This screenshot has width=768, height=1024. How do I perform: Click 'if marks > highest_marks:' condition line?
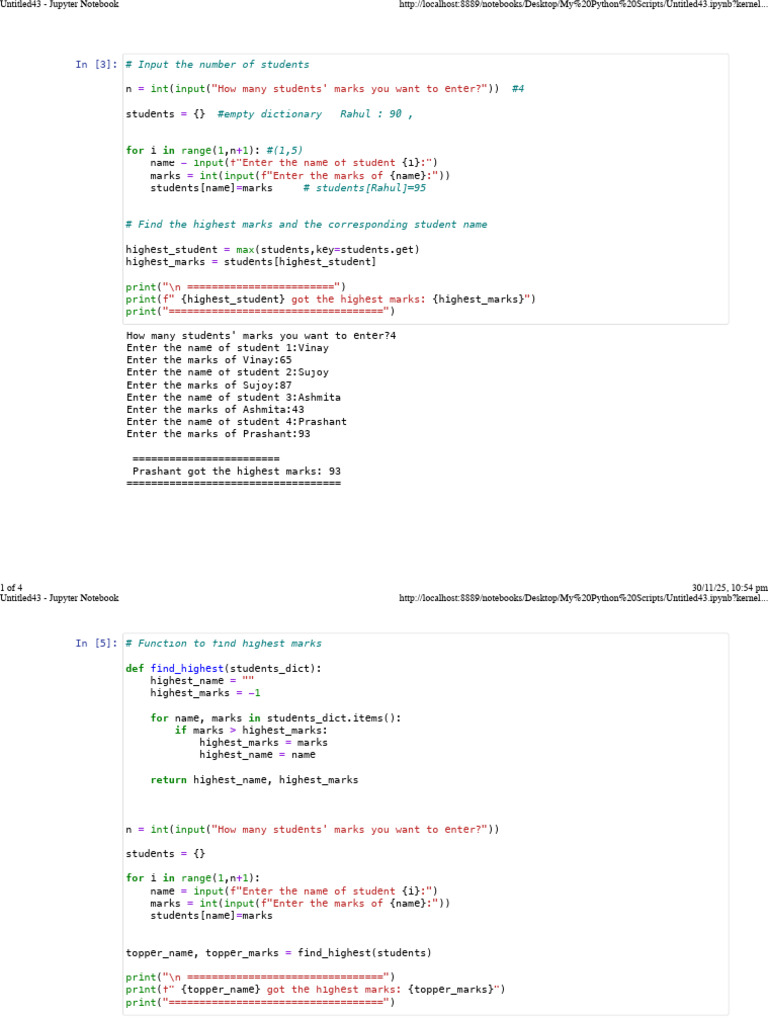[x=251, y=730]
